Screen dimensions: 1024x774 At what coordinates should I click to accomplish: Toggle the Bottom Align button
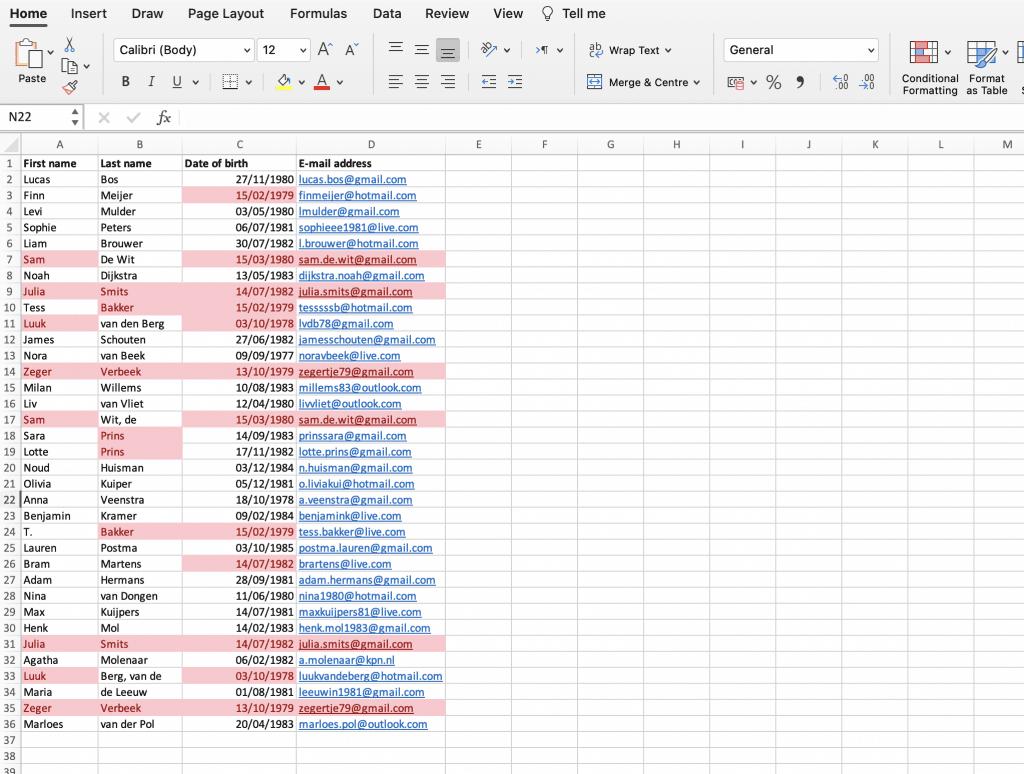(448, 50)
